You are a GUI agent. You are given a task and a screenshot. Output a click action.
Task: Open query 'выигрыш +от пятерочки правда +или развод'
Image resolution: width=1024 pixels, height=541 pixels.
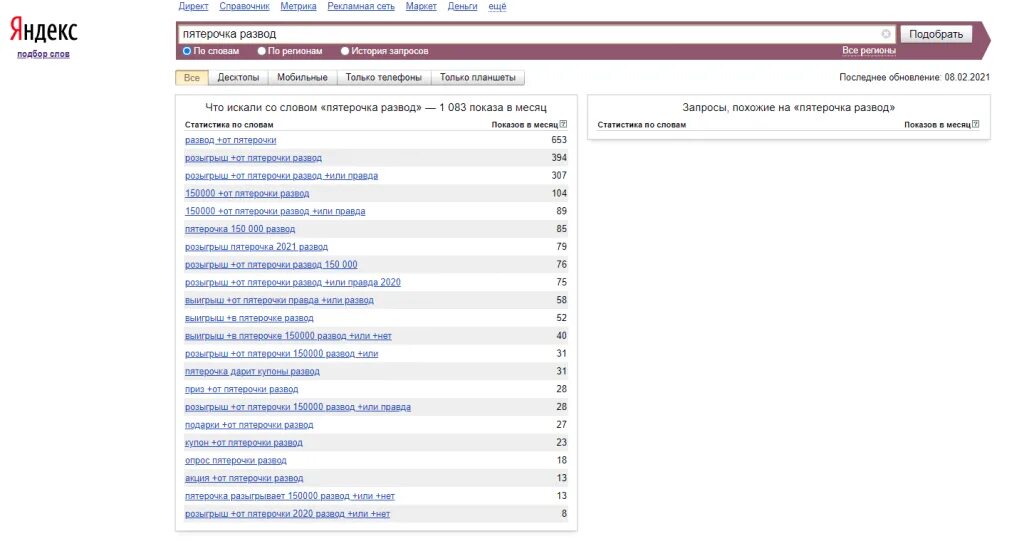(279, 301)
